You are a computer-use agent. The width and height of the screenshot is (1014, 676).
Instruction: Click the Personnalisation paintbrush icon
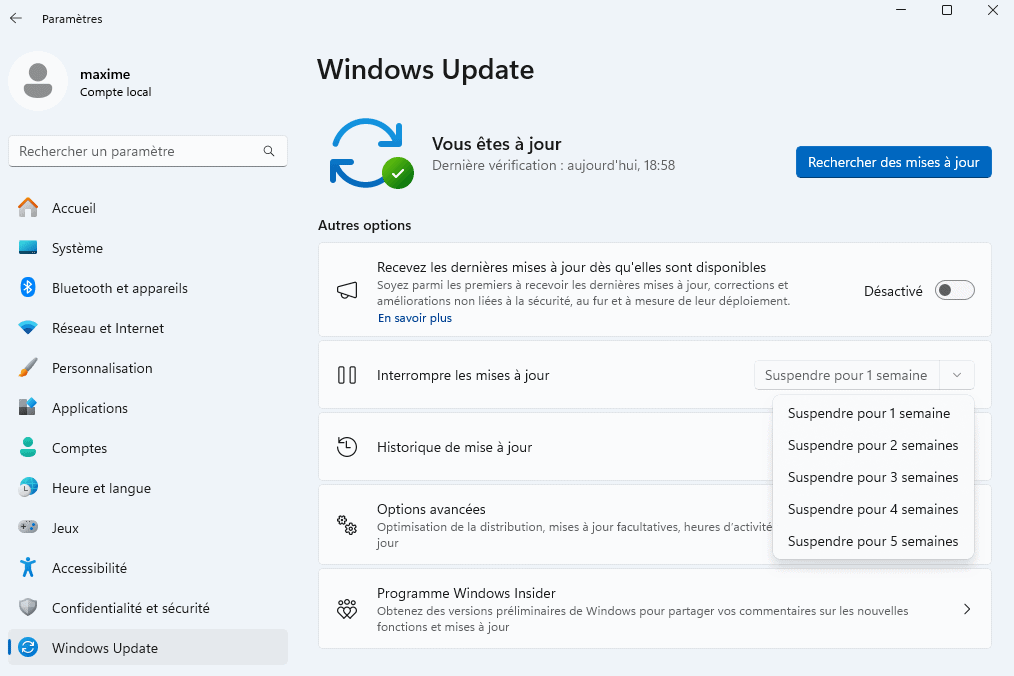[28, 367]
